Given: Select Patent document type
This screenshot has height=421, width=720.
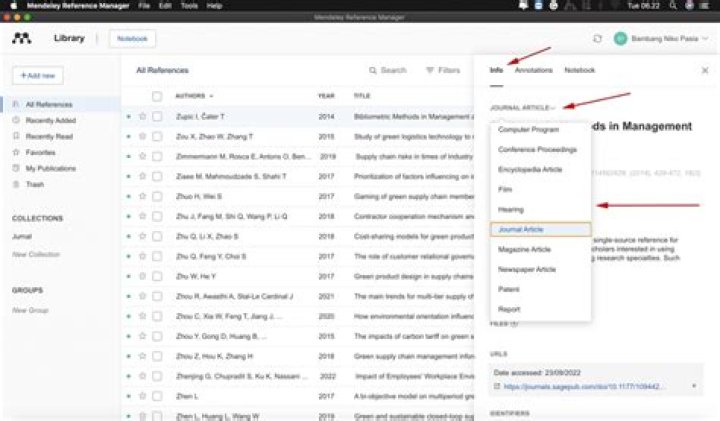Looking at the screenshot, I should pyautogui.click(x=540, y=289).
